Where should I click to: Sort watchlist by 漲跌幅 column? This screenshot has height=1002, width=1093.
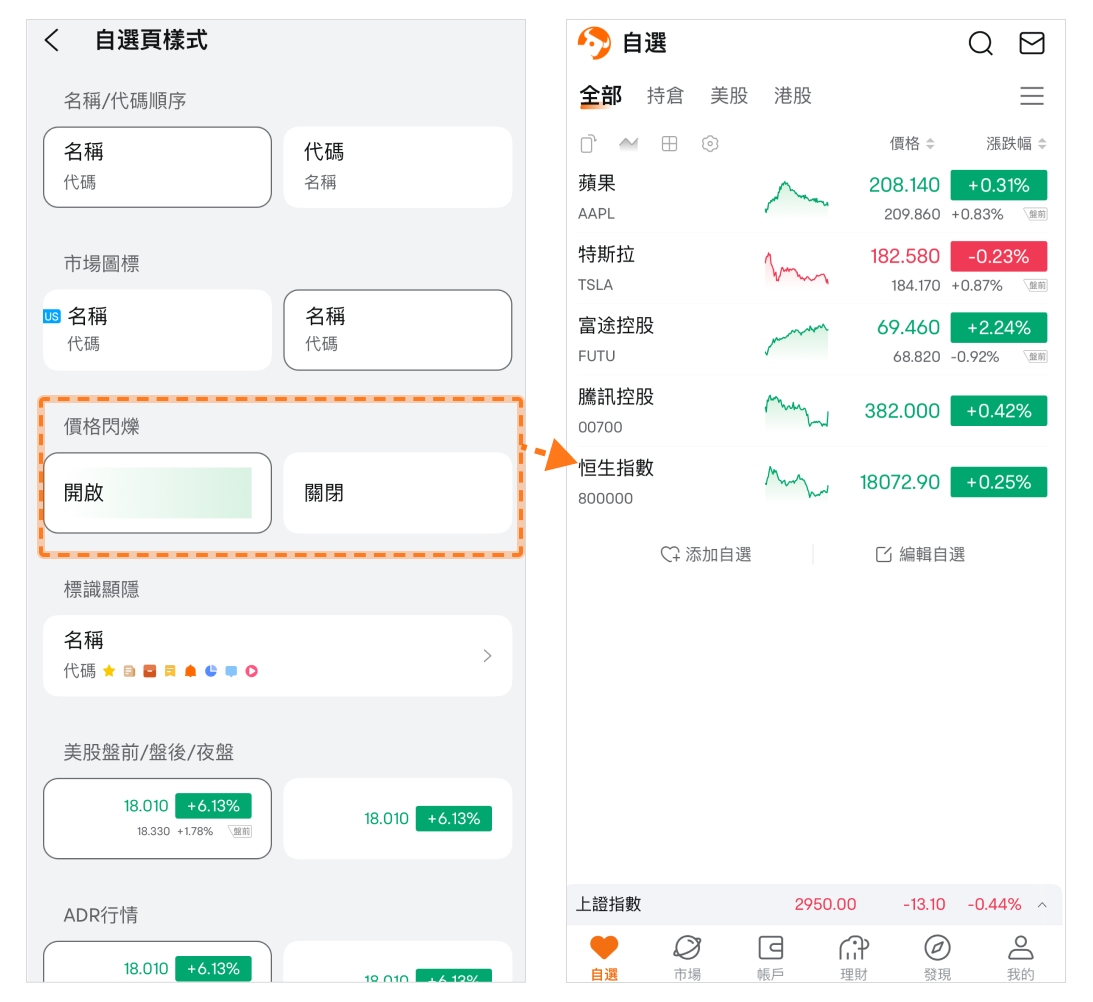point(1015,144)
